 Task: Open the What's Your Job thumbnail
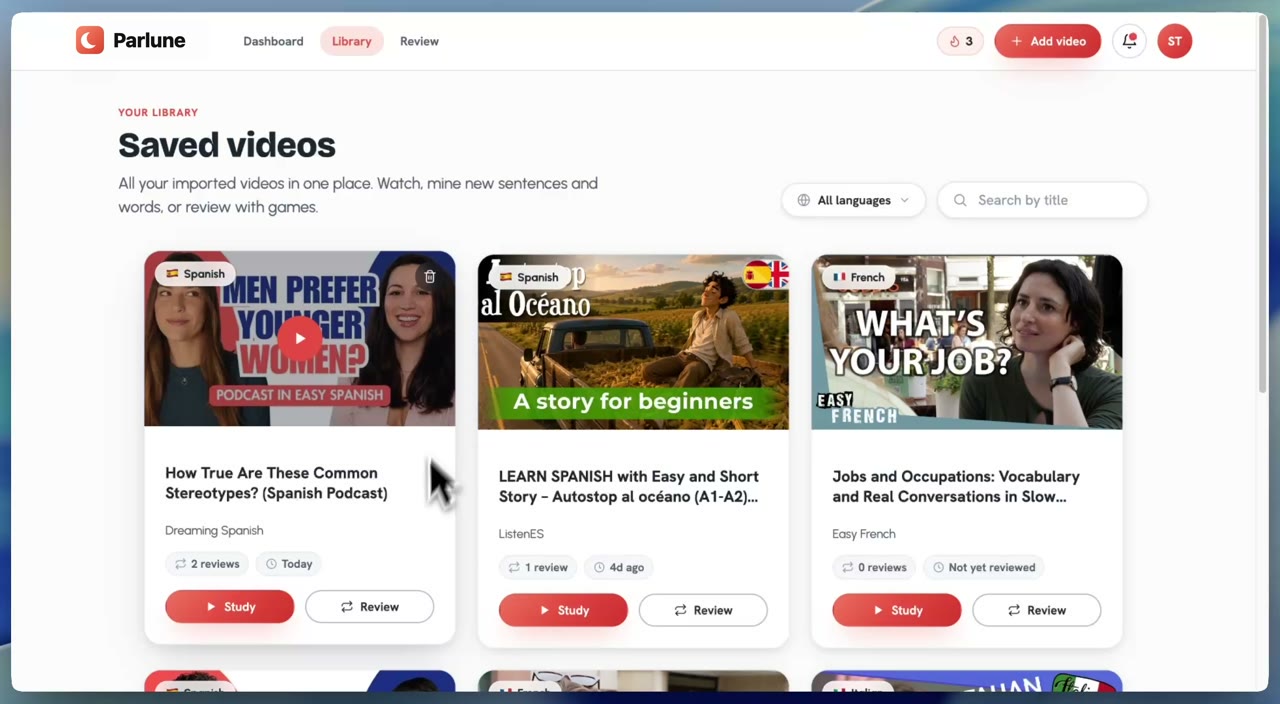[x=966, y=342]
